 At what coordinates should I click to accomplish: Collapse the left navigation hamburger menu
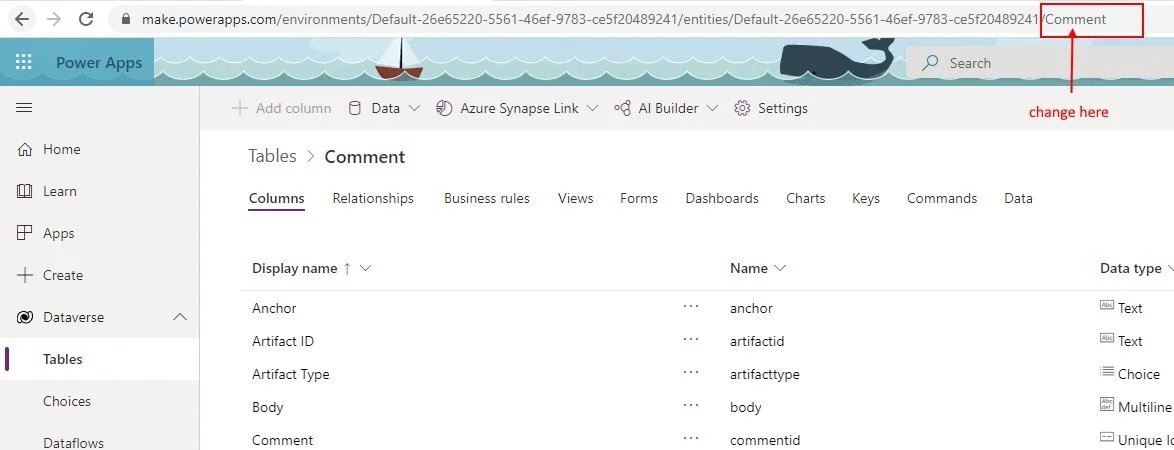(24, 108)
